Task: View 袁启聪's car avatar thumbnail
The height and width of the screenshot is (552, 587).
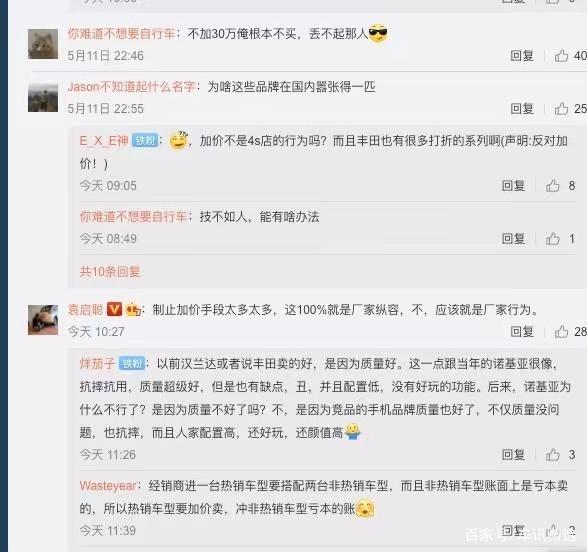Action: (43, 320)
